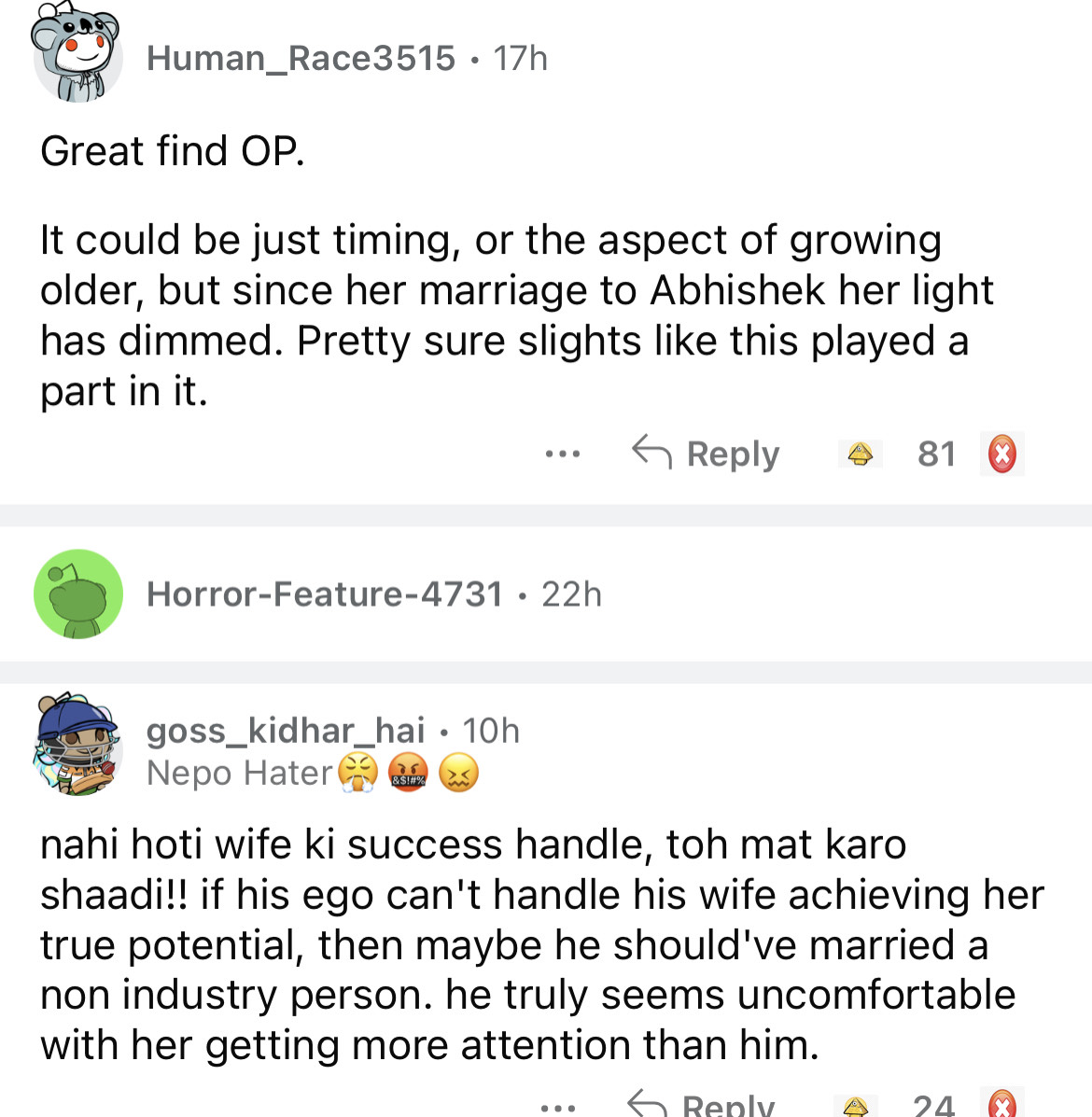Tap the 81 vote score
This screenshot has height=1117, width=1092.
pos(936,454)
